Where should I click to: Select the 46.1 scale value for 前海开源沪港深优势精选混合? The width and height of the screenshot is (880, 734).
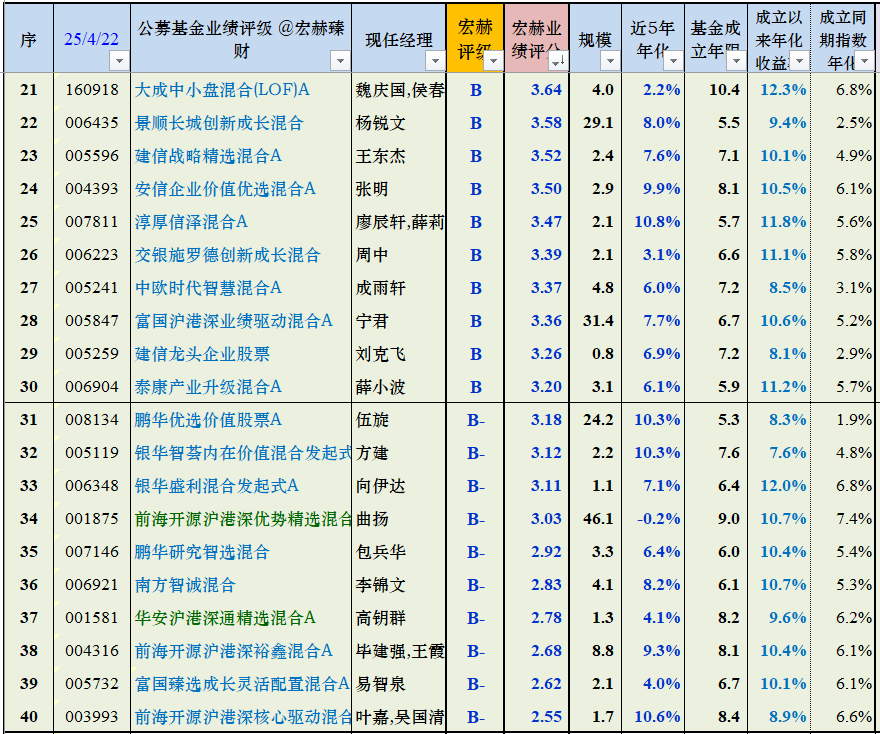click(597, 519)
